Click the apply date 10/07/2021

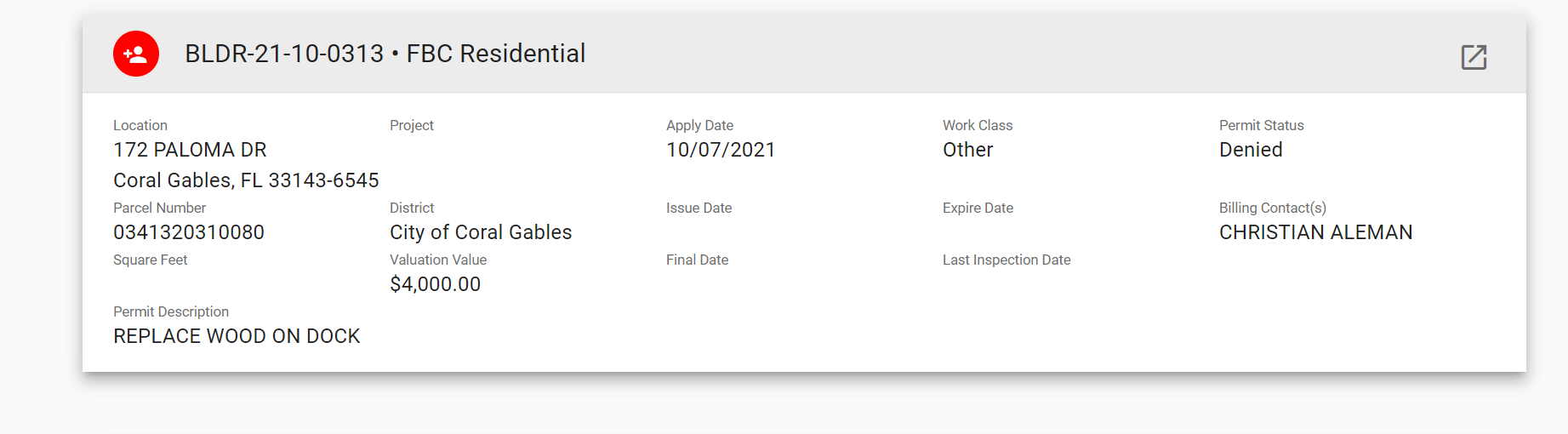[721, 150]
